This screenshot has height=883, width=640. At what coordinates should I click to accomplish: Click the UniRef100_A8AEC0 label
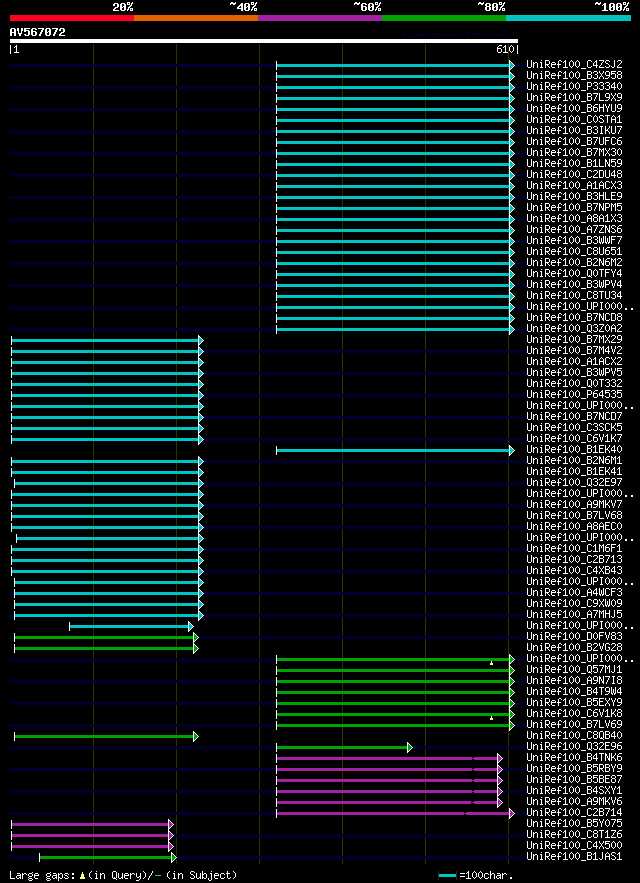click(574, 527)
